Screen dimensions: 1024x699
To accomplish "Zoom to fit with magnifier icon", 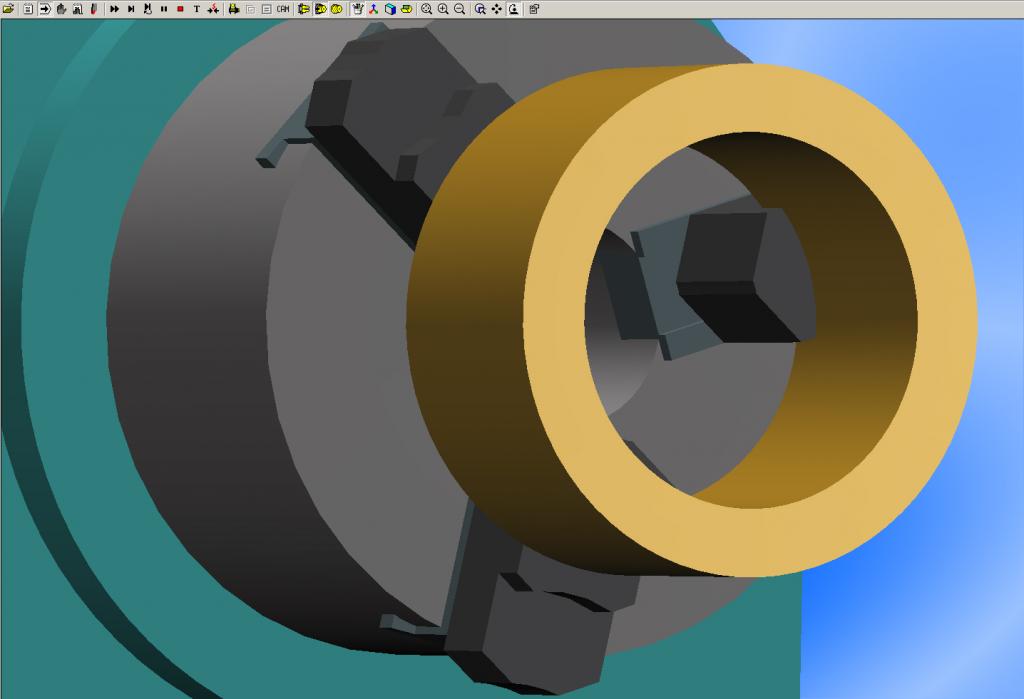I will (426, 9).
